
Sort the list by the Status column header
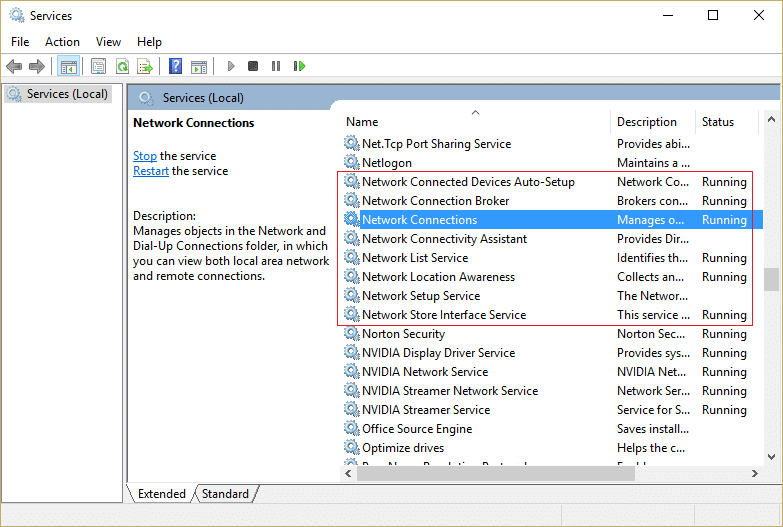pos(717,122)
